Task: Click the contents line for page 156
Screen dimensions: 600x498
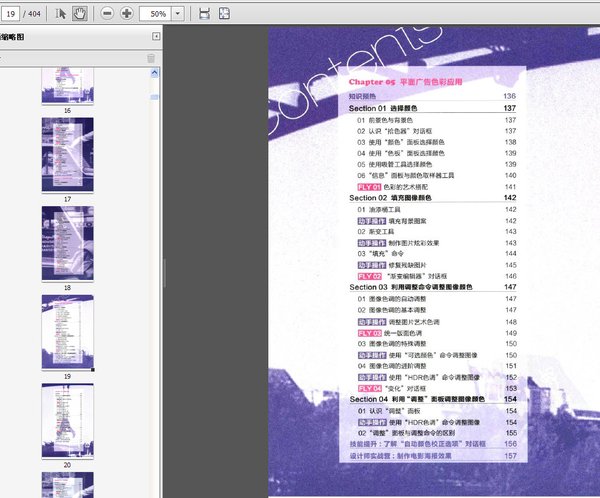Action: [x=433, y=444]
